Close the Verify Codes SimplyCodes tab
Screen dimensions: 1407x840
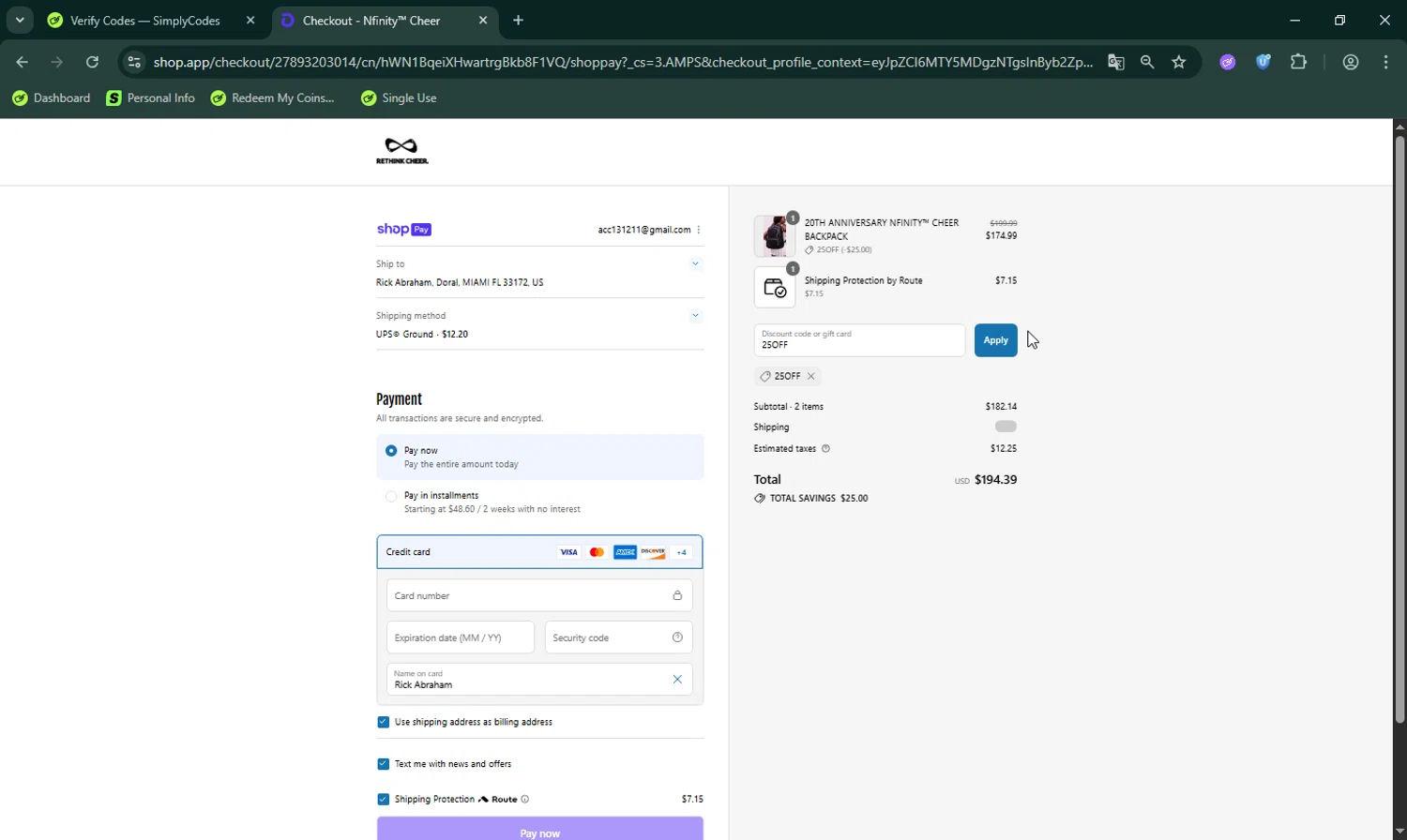[x=250, y=20]
